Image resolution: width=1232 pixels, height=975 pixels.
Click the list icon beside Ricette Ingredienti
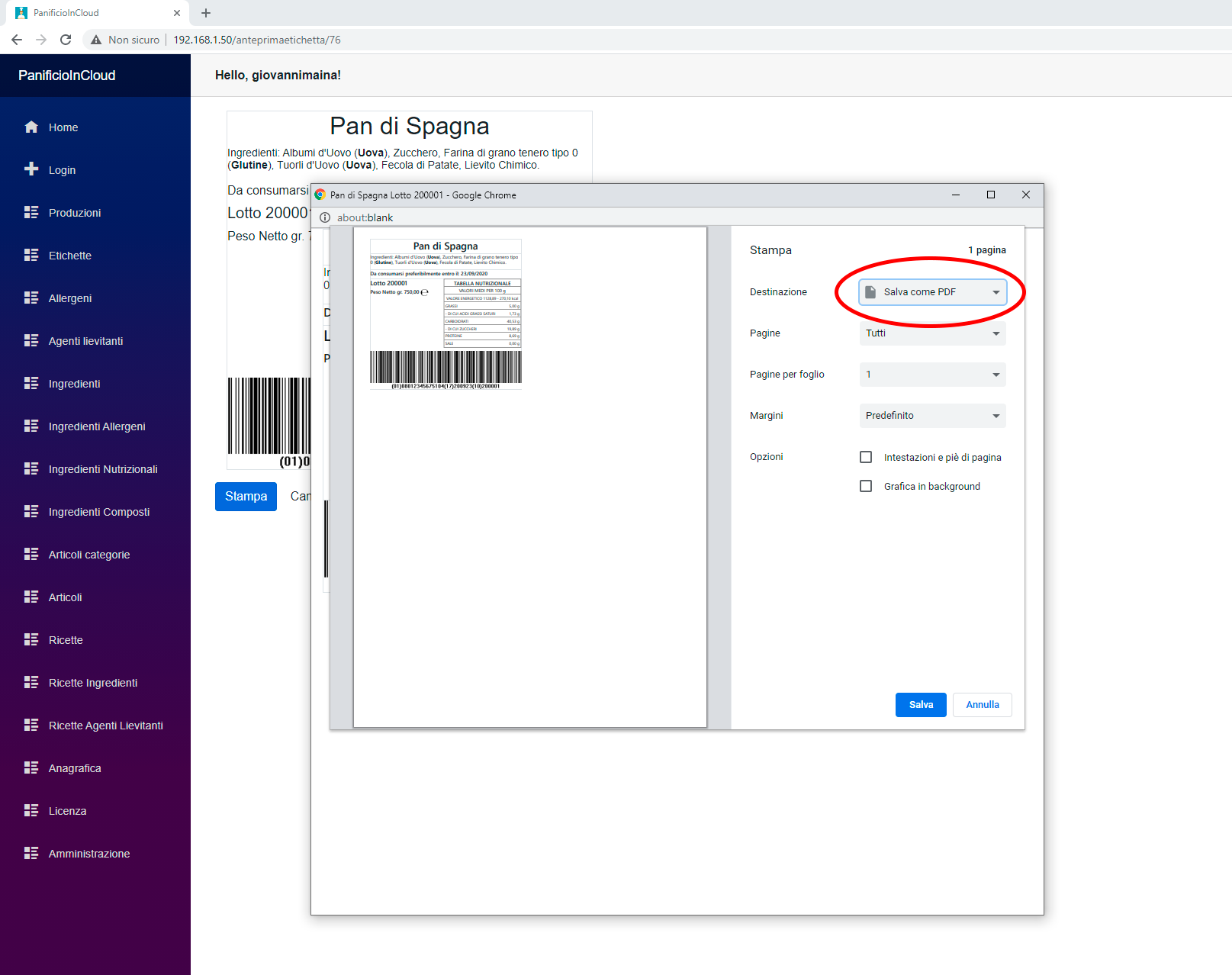[31, 682]
